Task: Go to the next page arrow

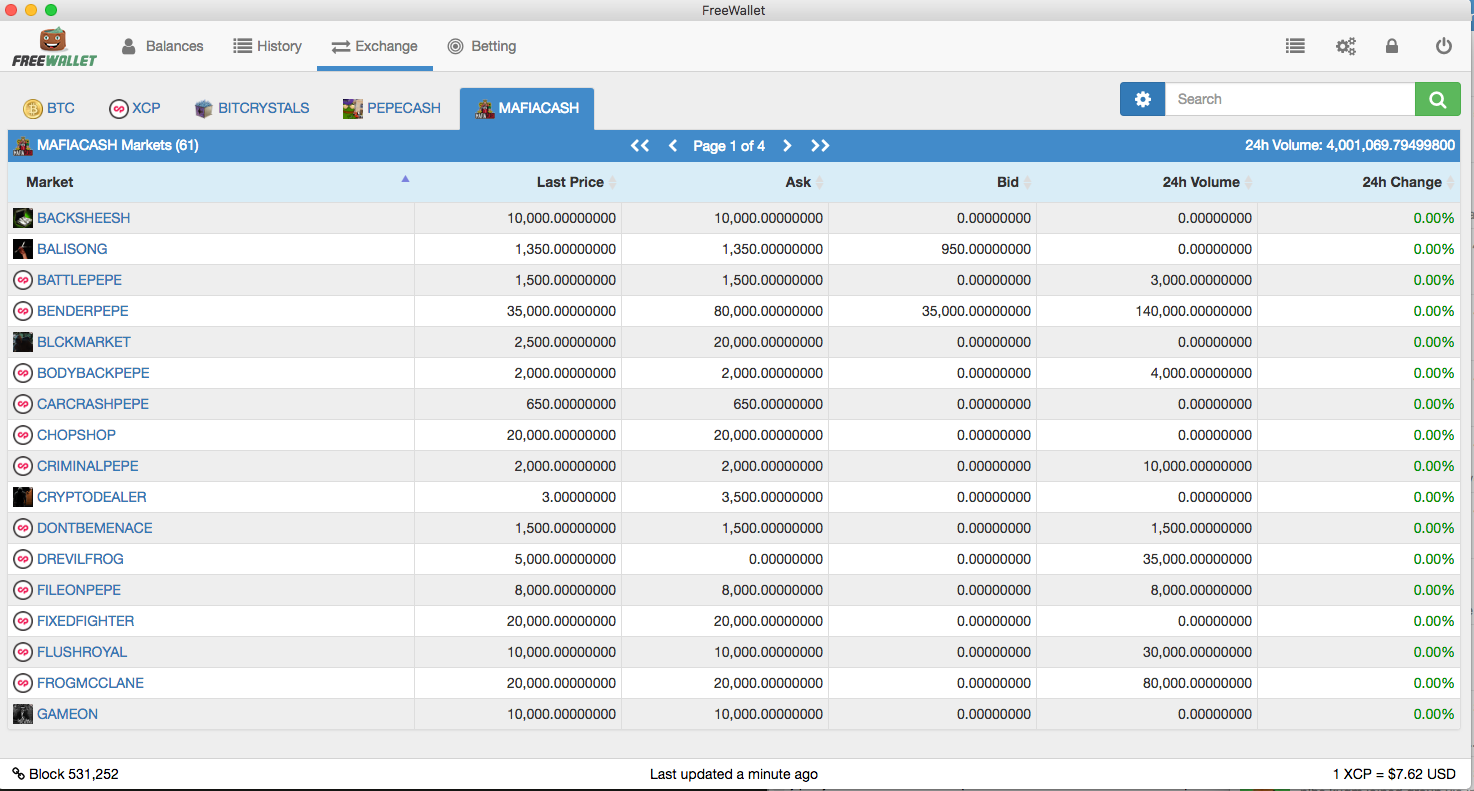Action: [x=787, y=146]
